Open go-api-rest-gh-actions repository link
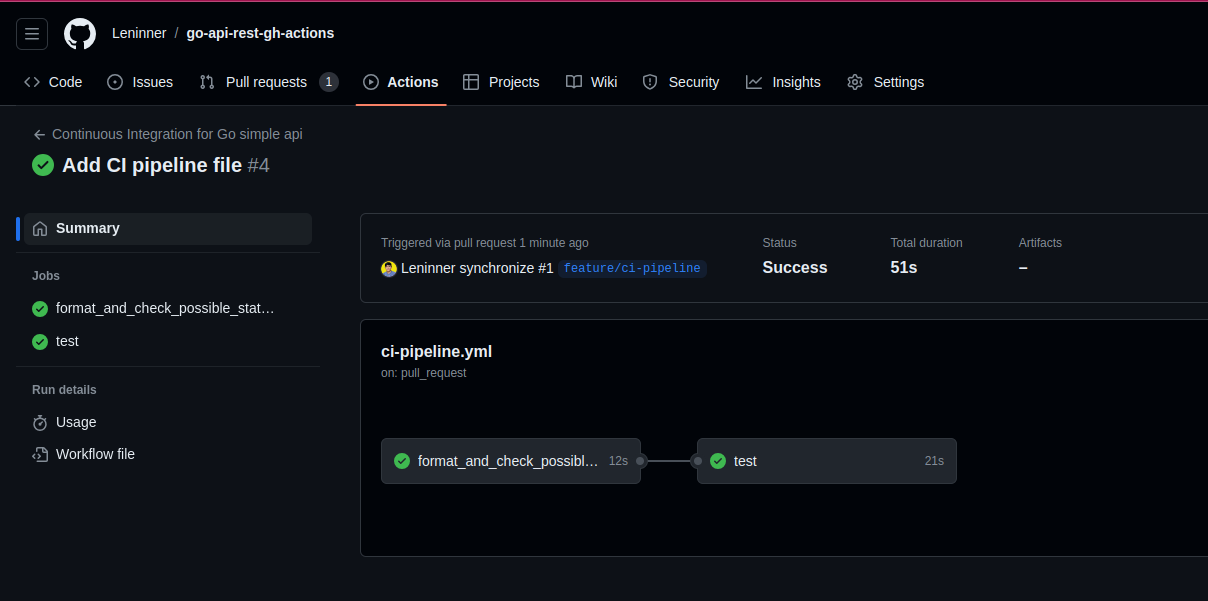 click(260, 33)
